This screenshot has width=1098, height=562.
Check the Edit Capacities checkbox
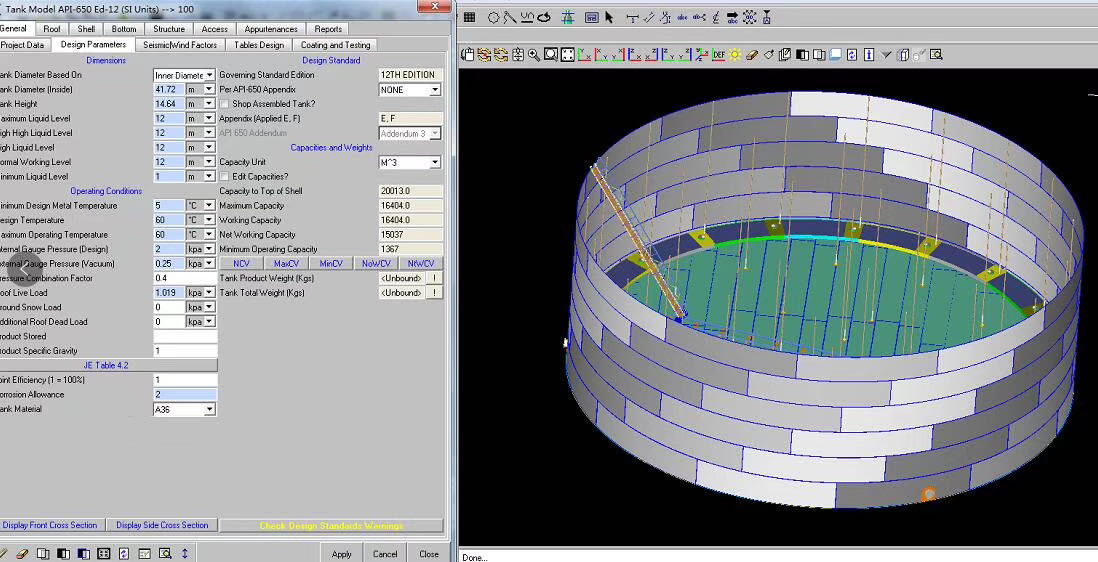(224, 177)
